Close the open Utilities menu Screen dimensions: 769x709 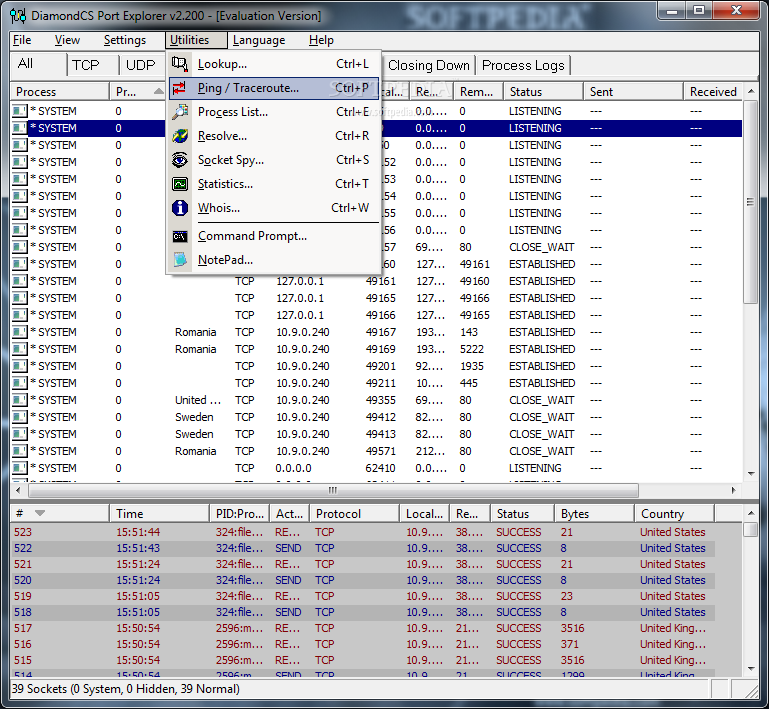pyautogui.click(x=196, y=40)
